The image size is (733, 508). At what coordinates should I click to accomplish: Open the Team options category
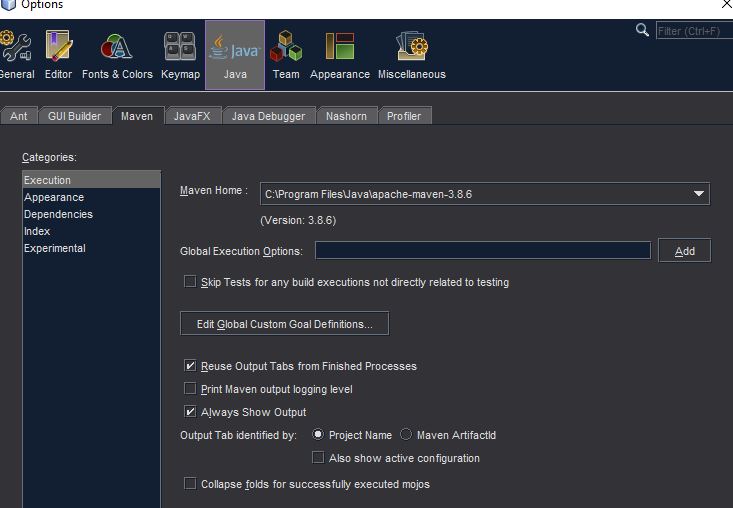point(286,55)
